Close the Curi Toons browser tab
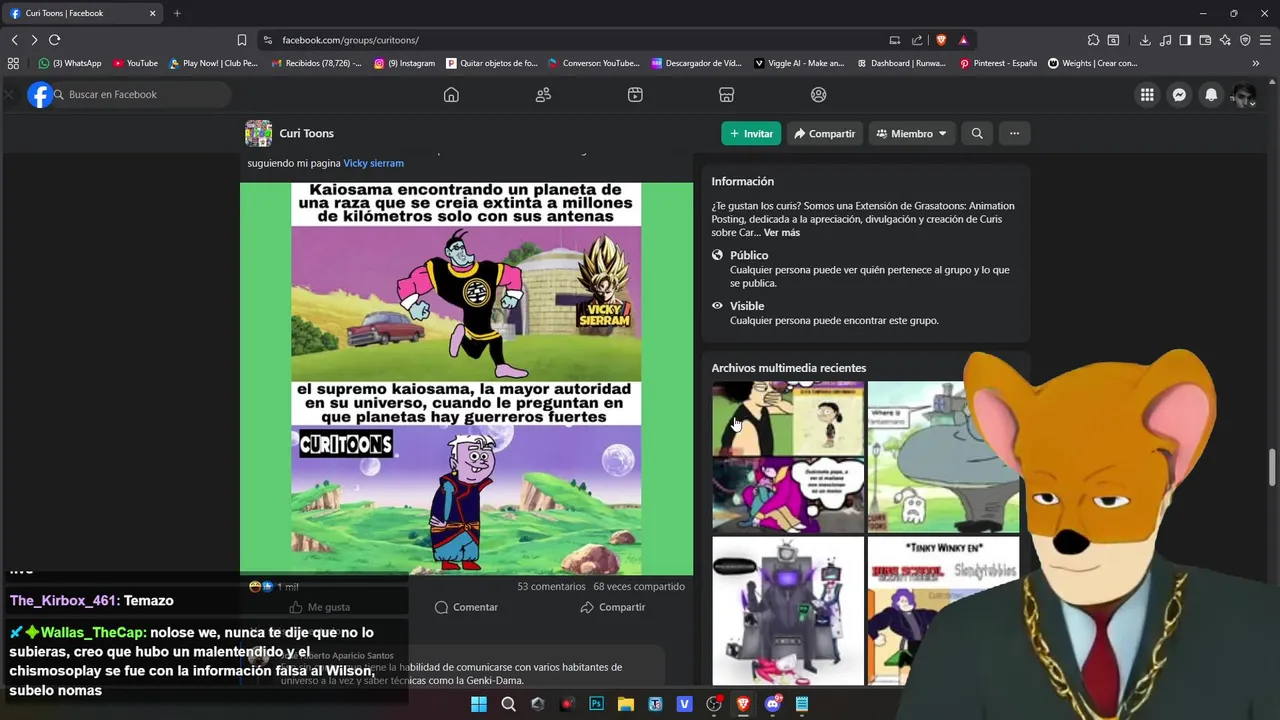 coord(152,13)
